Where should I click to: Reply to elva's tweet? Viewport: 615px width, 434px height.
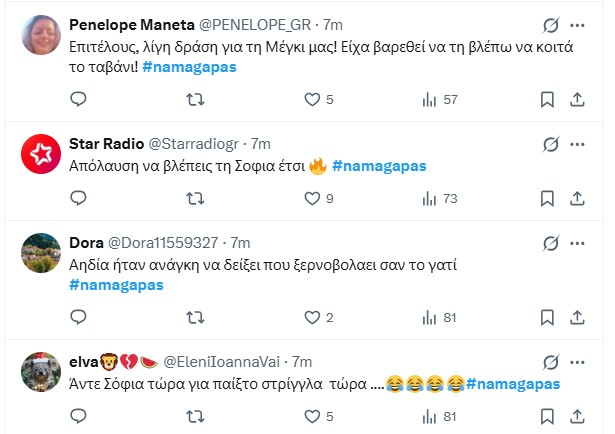(x=80, y=416)
